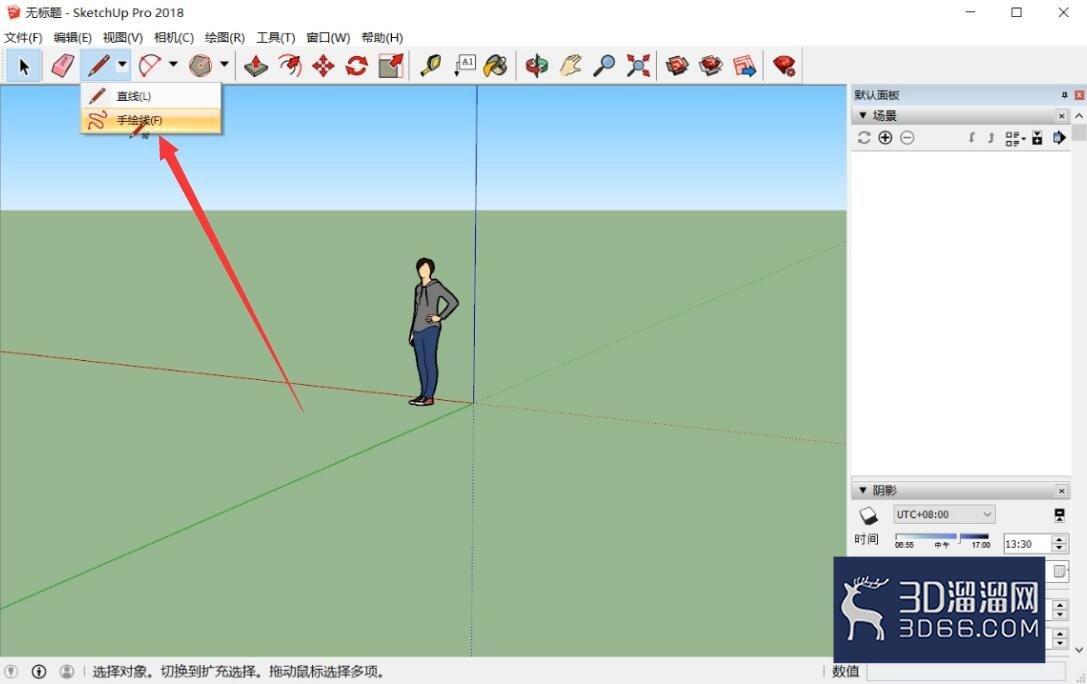This screenshot has width=1087, height=684.
Task: Click the 数值 measurements input box
Action: pos(966,672)
